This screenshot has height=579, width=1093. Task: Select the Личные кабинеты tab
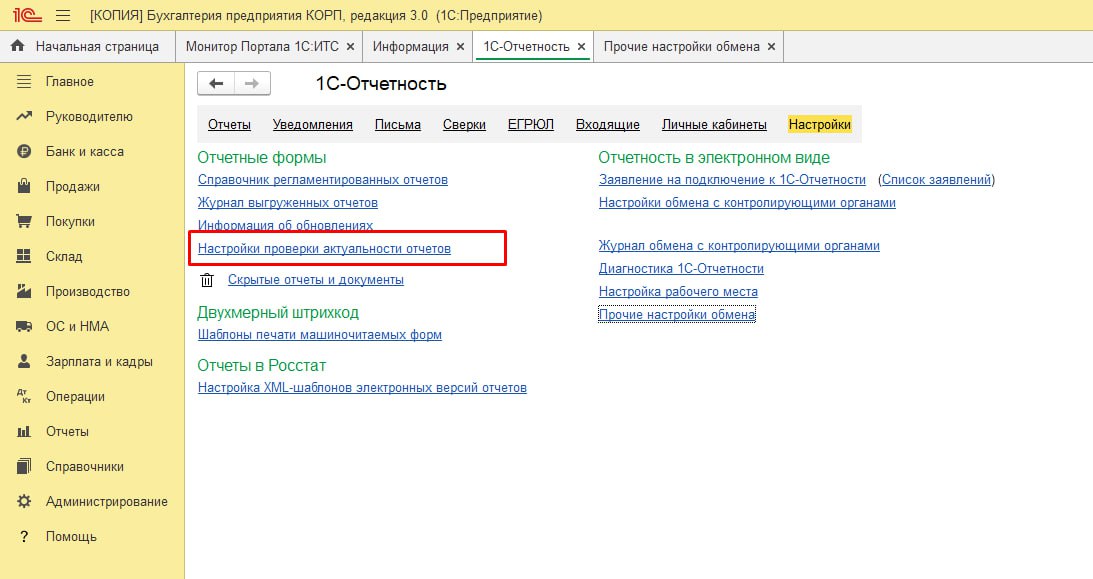714,125
